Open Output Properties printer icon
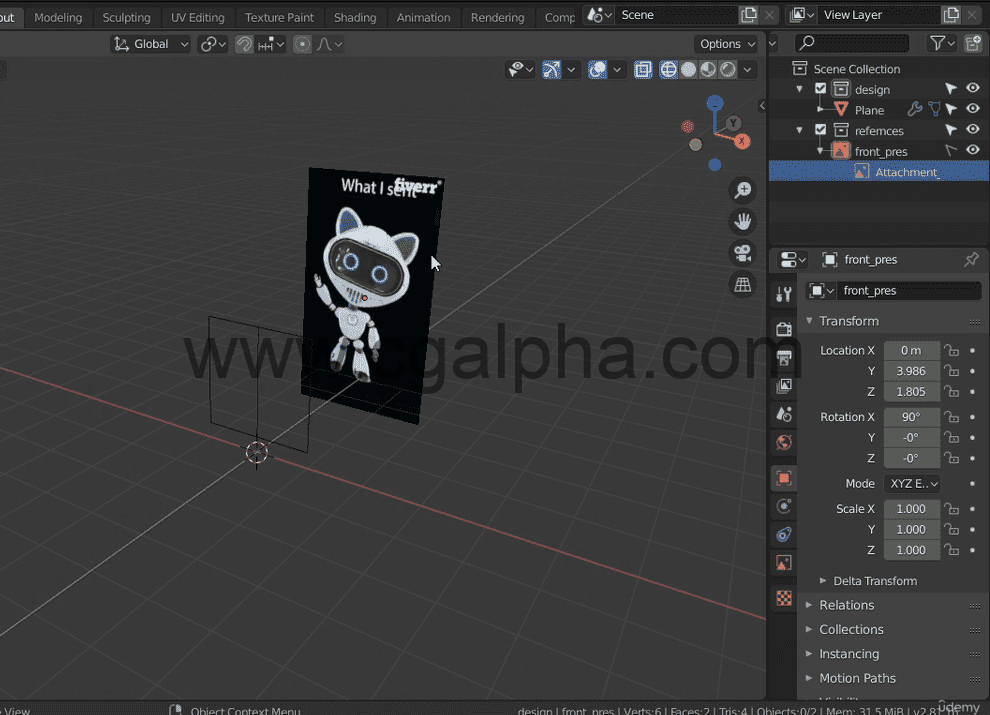 [x=783, y=358]
